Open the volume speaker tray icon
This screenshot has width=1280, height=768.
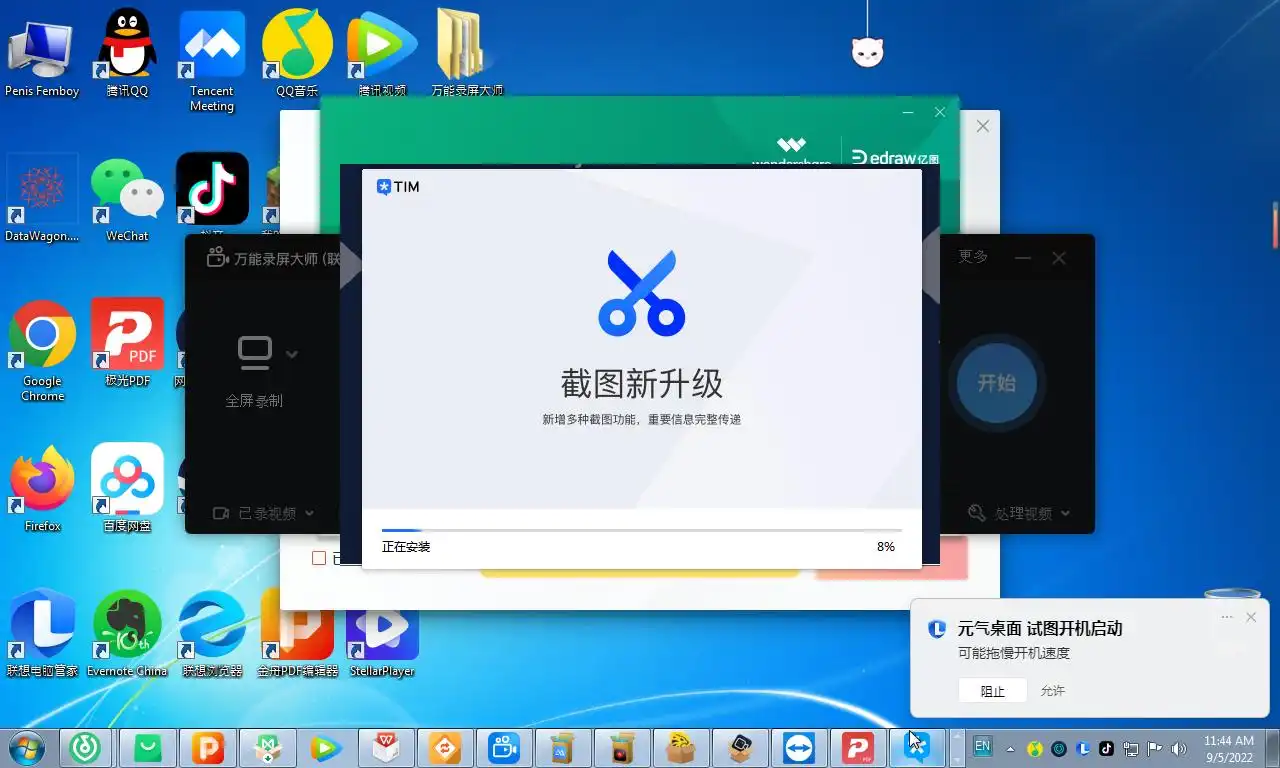[x=1179, y=748]
